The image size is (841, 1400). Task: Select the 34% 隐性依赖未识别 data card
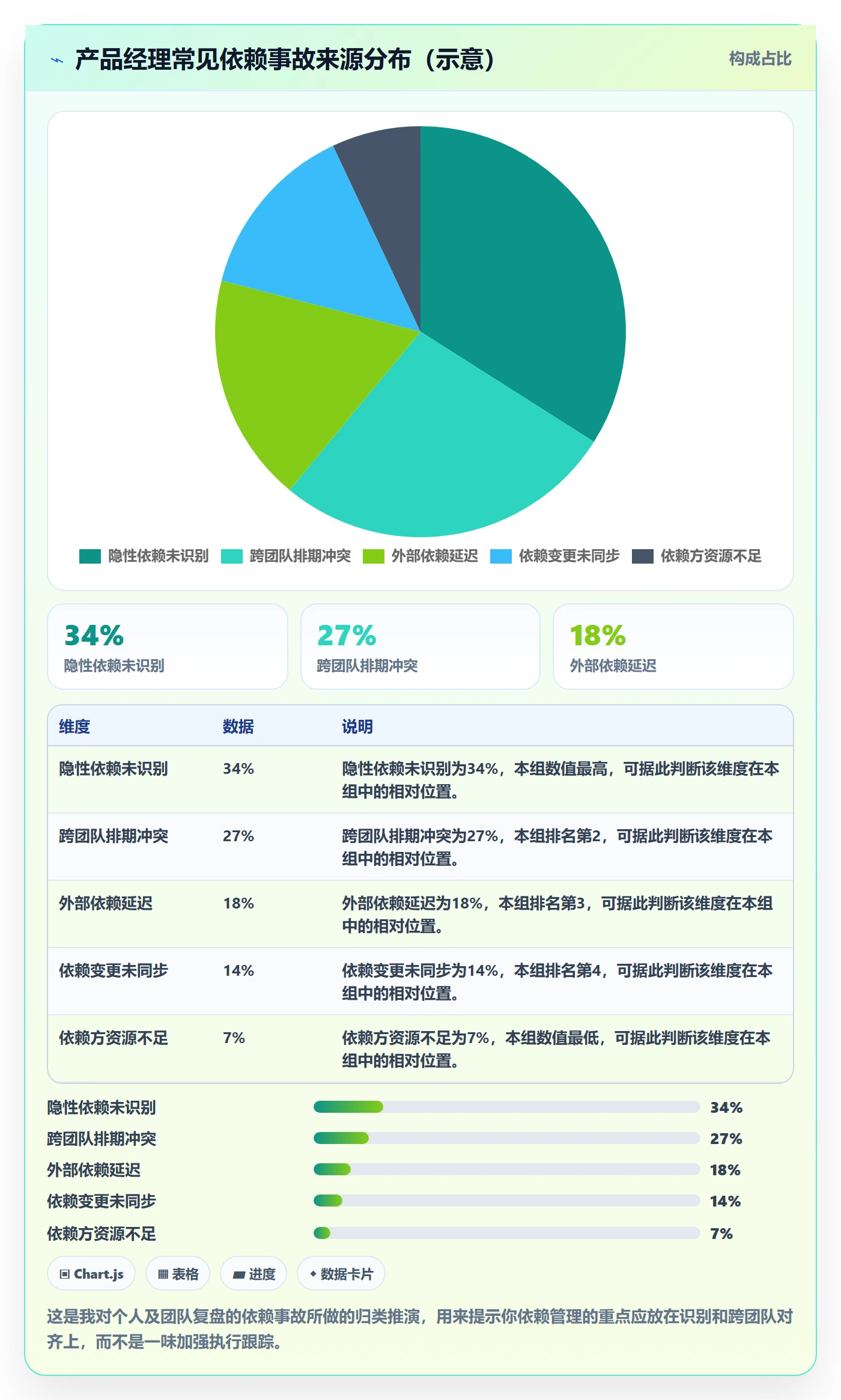[x=168, y=647]
